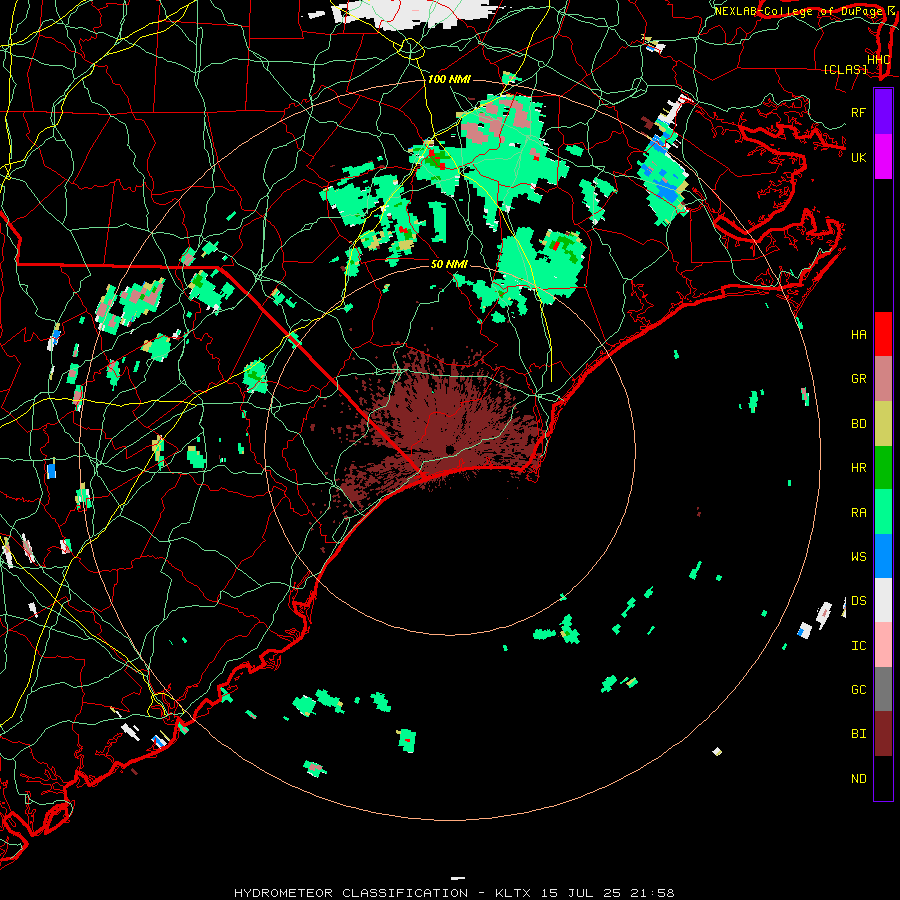This screenshot has width=900, height=900.
Task: Click the UK magenta legend swatch
Action: (883, 157)
